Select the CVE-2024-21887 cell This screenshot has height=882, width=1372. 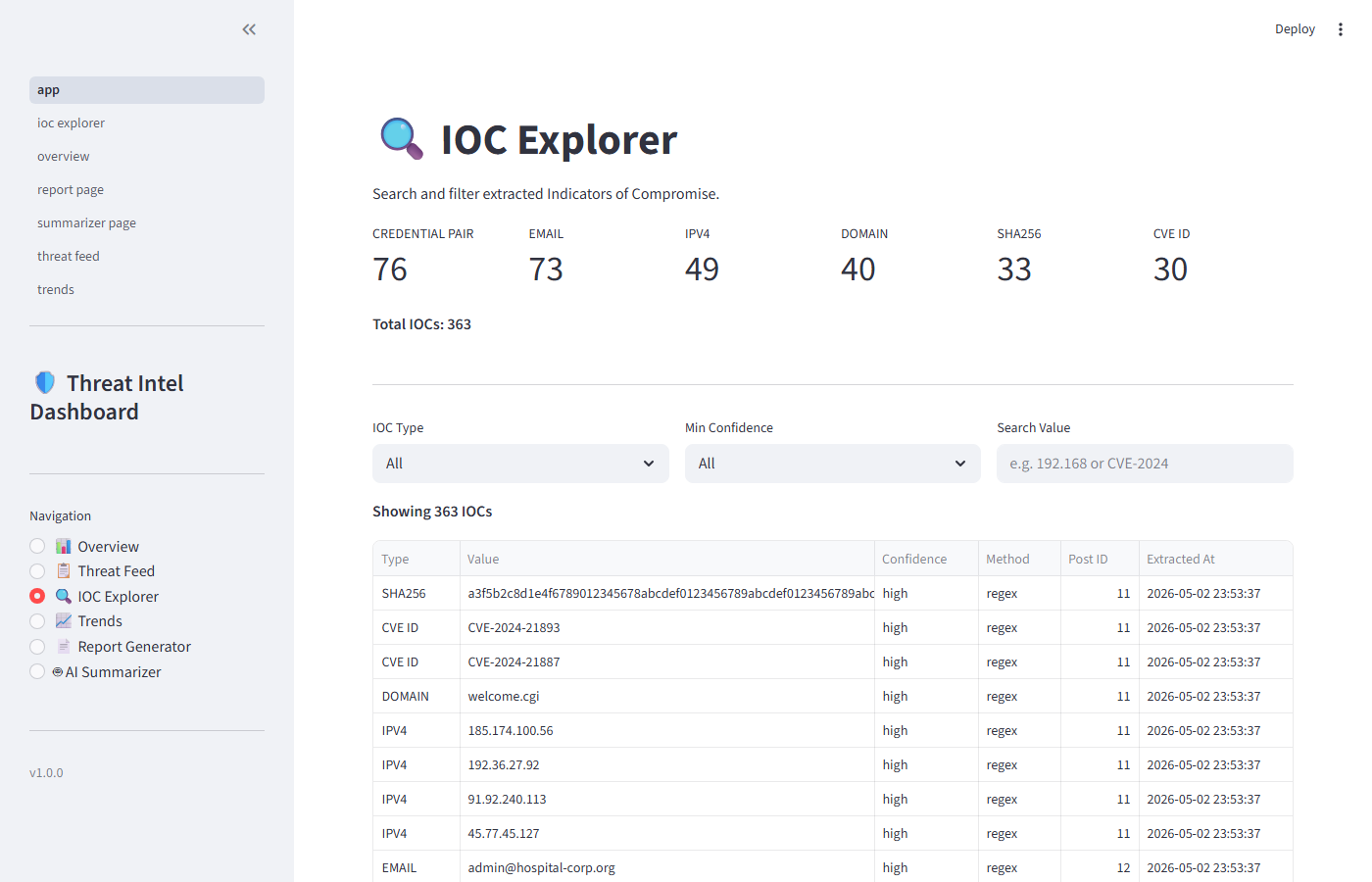[x=667, y=661]
